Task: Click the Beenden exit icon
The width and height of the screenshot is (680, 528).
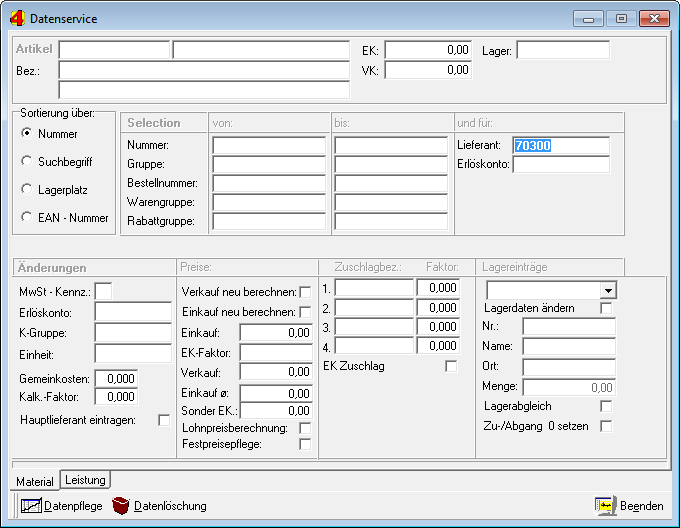Action: (x=605, y=506)
